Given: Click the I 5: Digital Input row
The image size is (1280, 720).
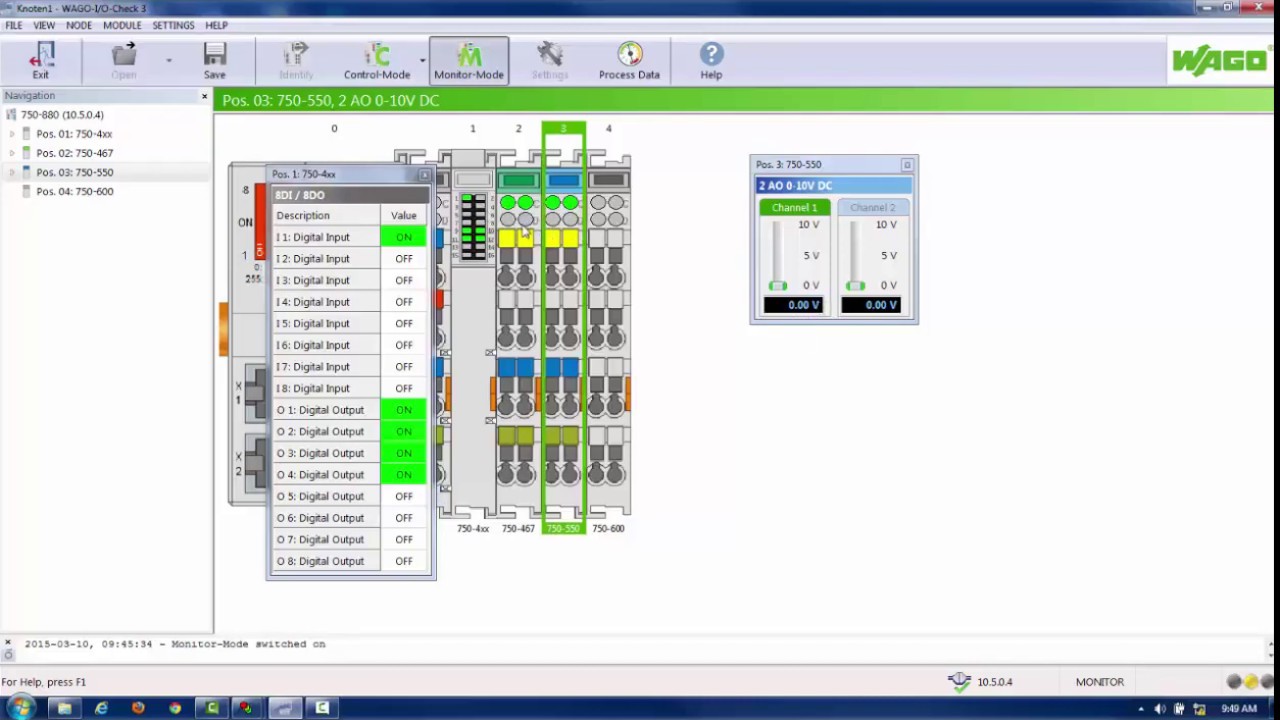Looking at the screenshot, I should [350, 324].
